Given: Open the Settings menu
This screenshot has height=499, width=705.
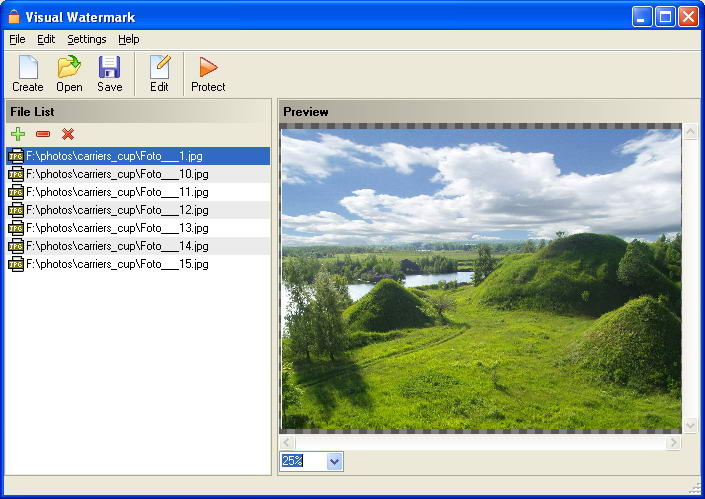Looking at the screenshot, I should (x=87, y=40).
